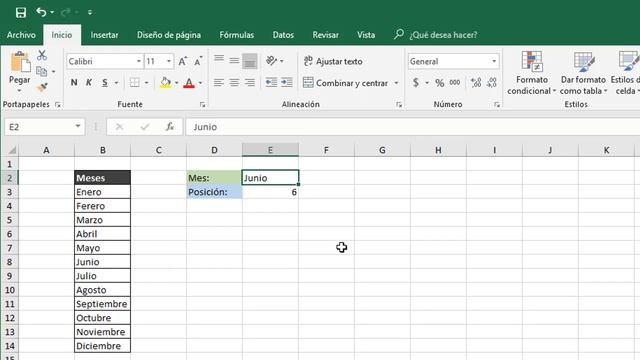Open the undo history dropdown arrow
The height and width of the screenshot is (360, 640).
coord(52,13)
